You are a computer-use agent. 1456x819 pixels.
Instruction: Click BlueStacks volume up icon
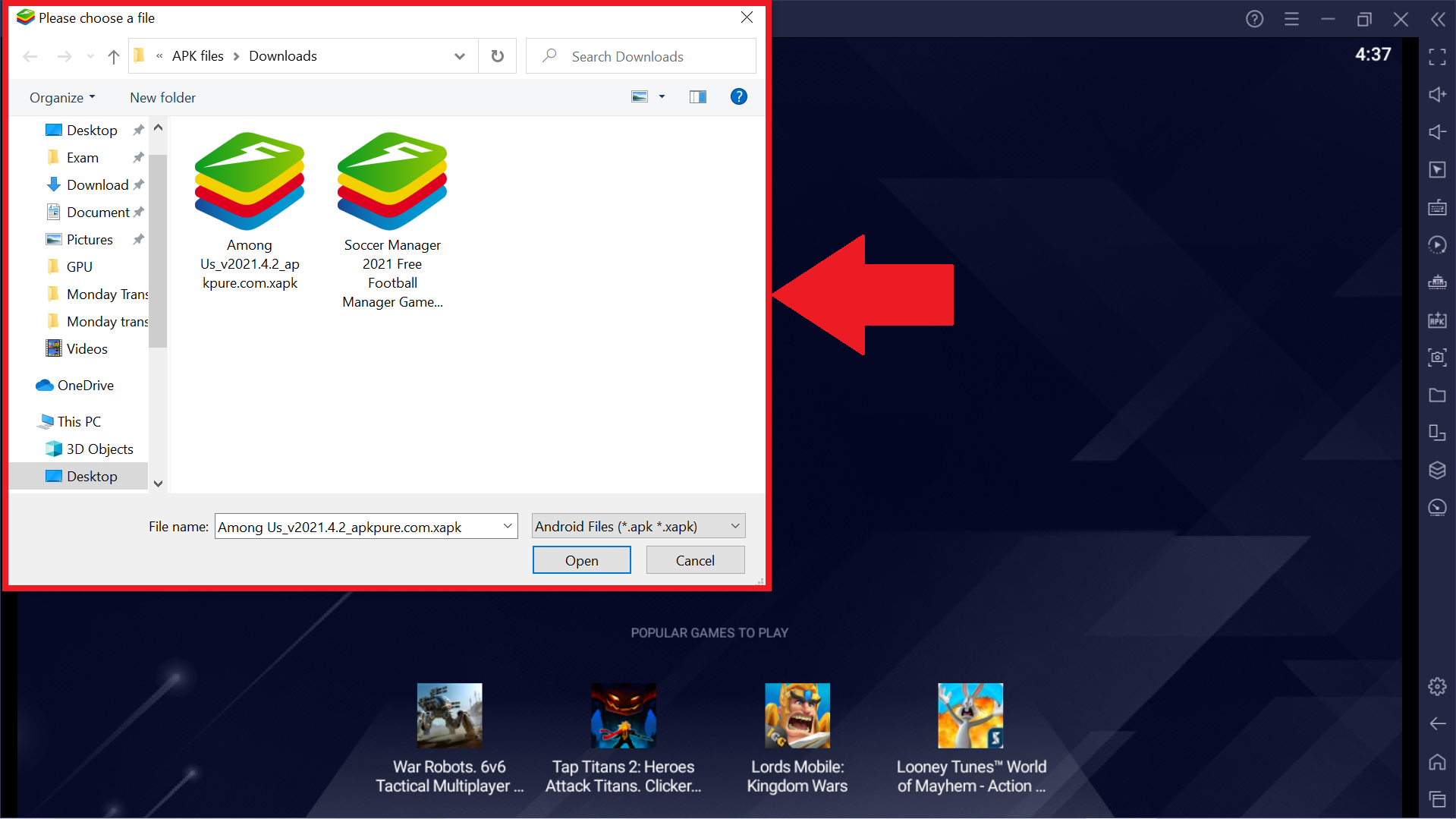1437,95
